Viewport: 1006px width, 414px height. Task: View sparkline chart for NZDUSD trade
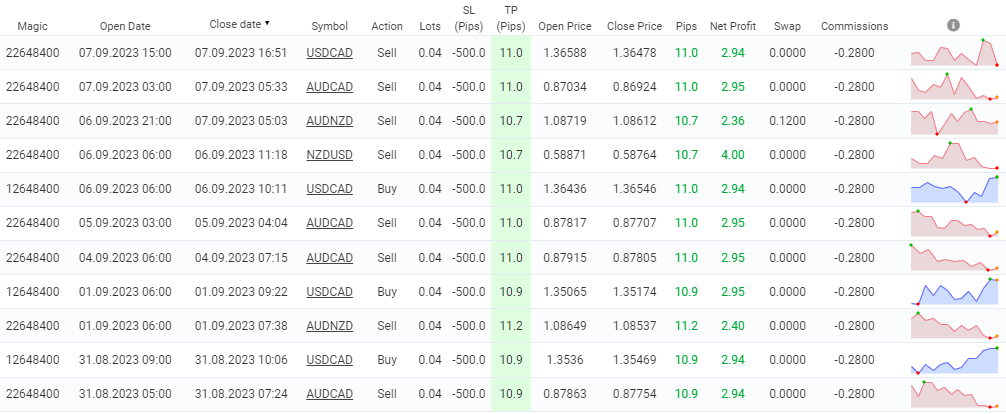955,155
